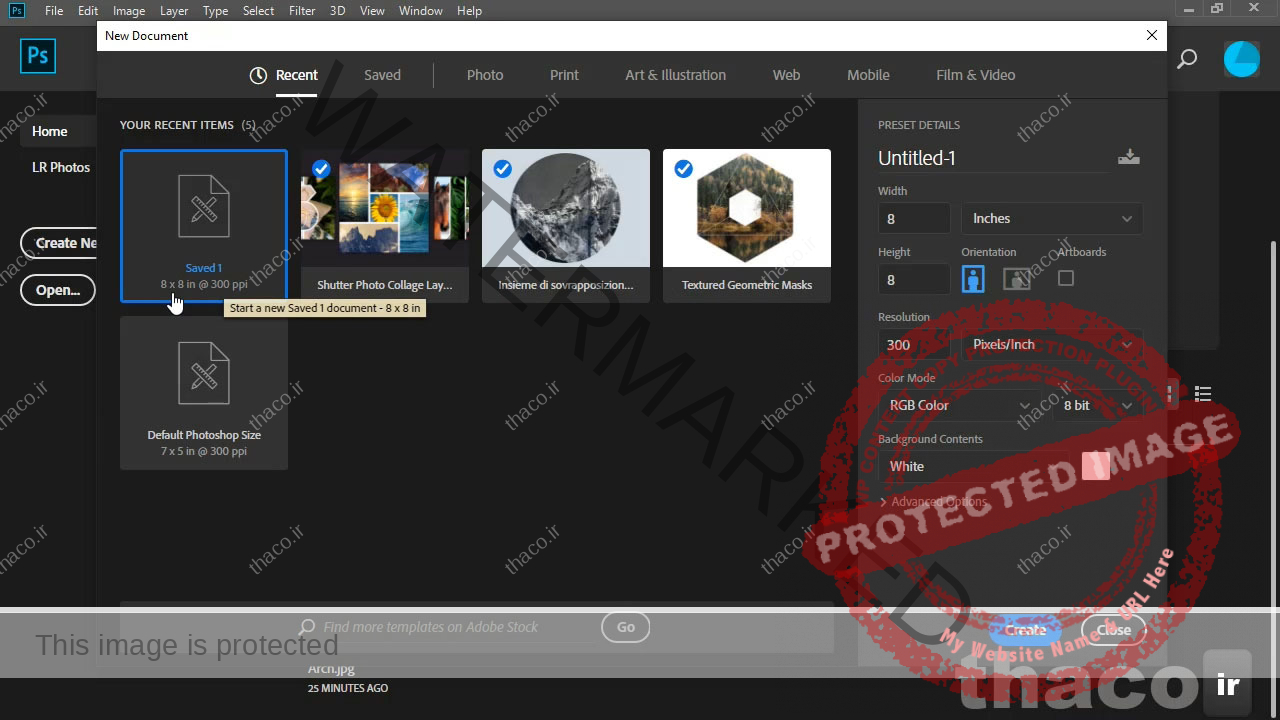The height and width of the screenshot is (720, 1280).
Task: Click the Untitled-1 document name field
Action: [992, 158]
